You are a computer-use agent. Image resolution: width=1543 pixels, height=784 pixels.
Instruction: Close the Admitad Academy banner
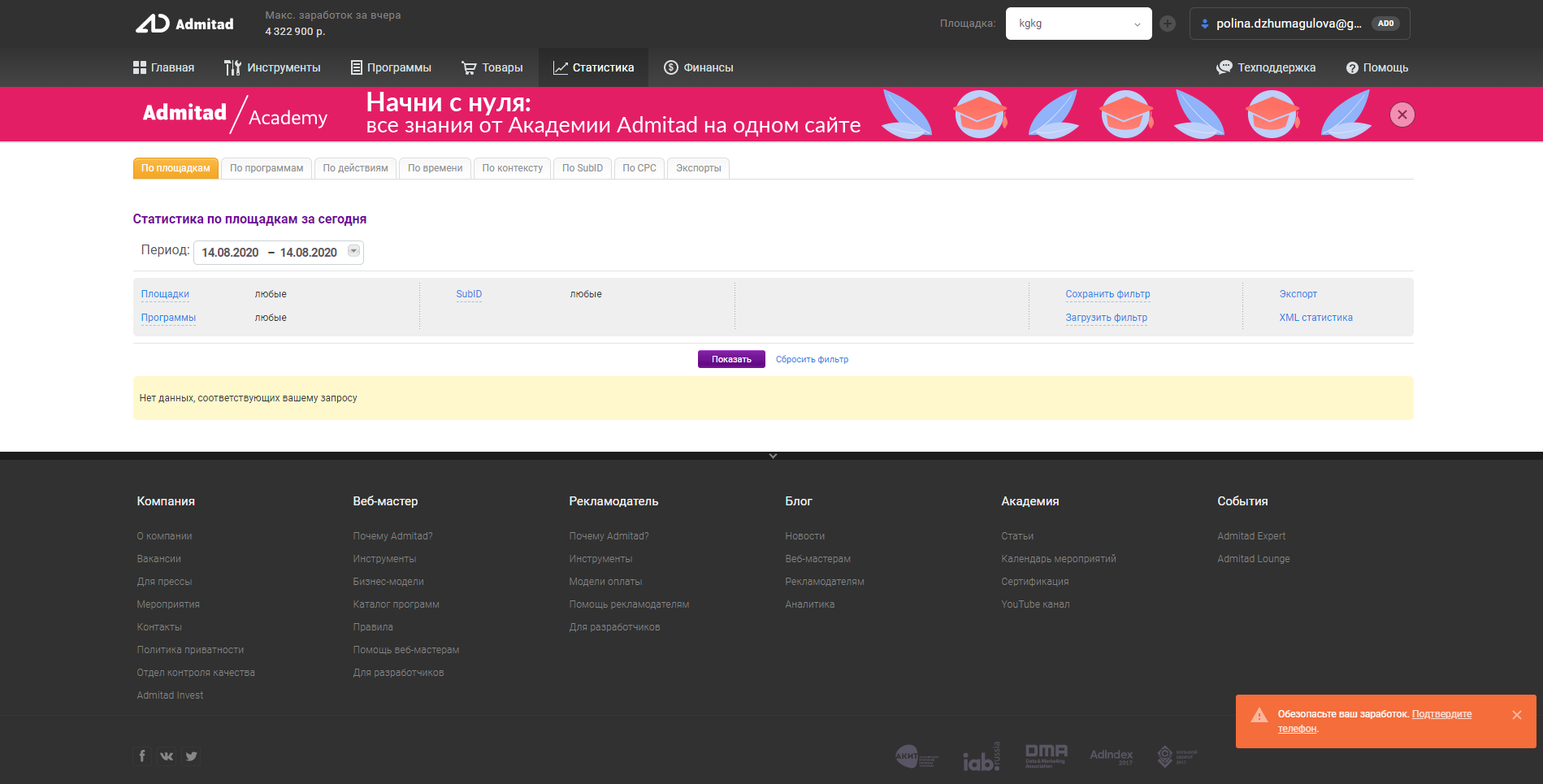point(1402,115)
